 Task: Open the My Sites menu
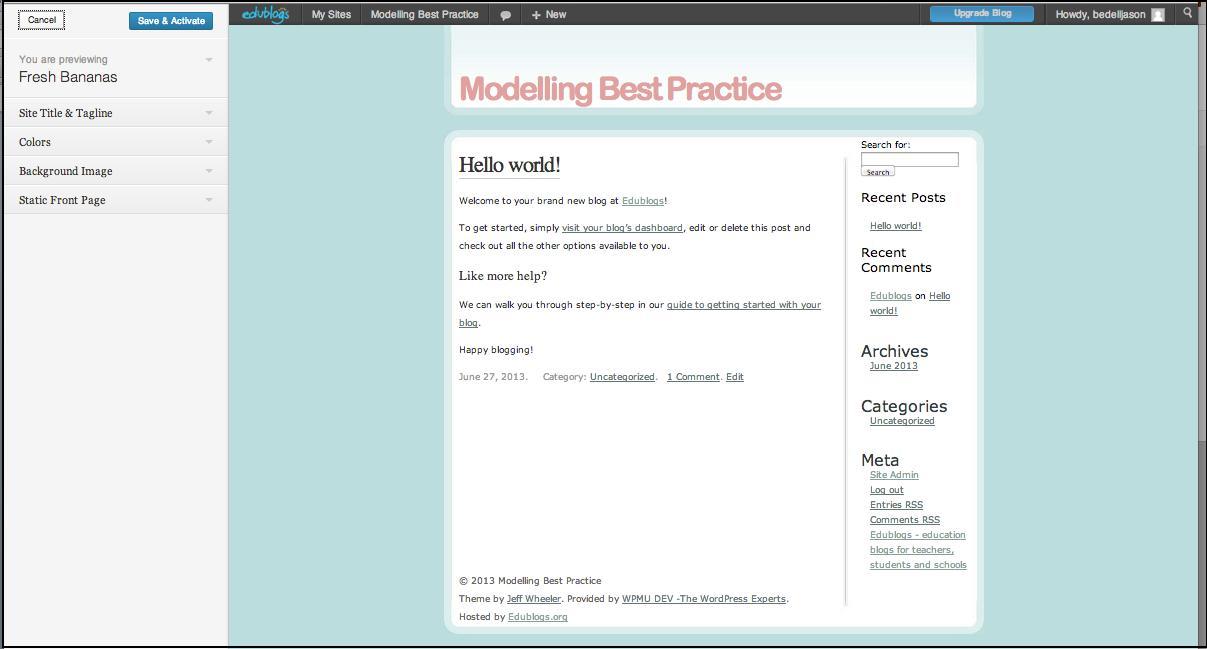331,15
